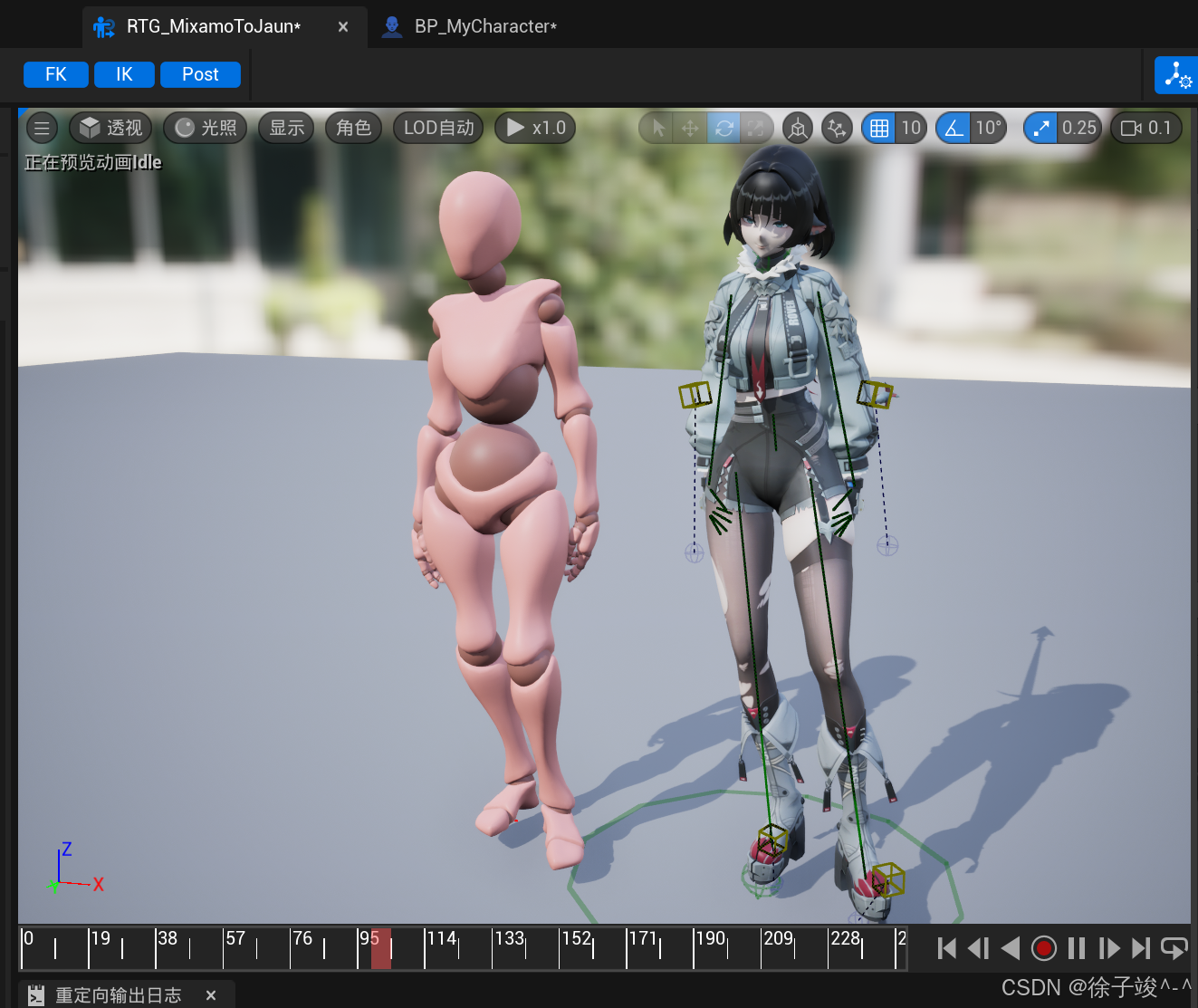Open the grid snap value 10 dropdown
1198x1008 pixels.
(x=911, y=129)
